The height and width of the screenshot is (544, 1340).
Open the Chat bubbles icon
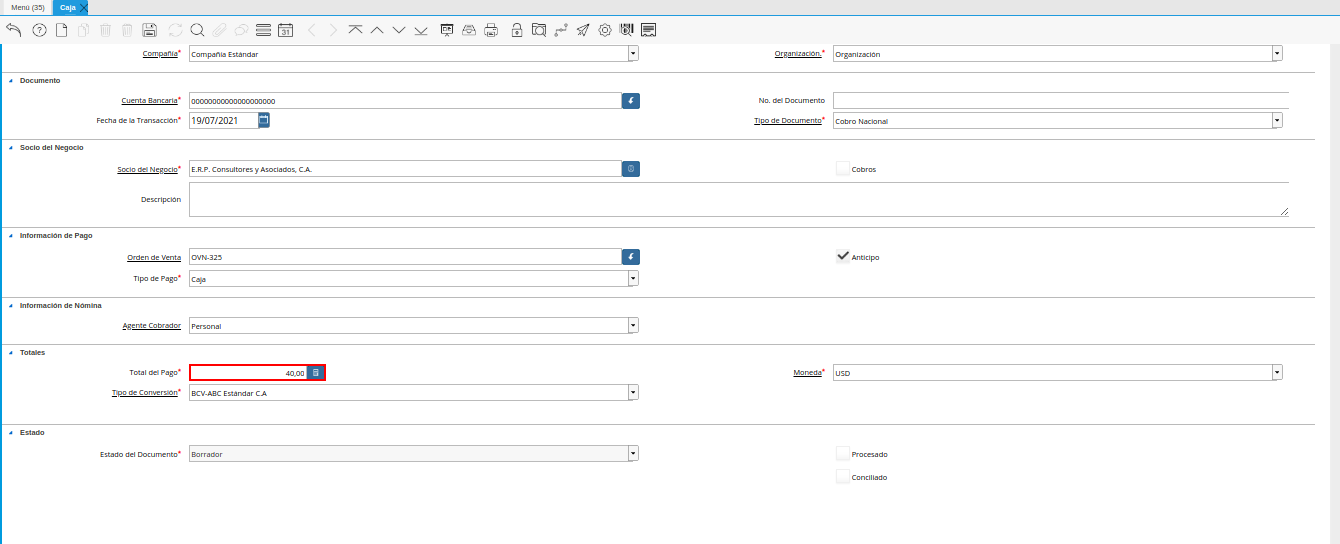point(241,30)
